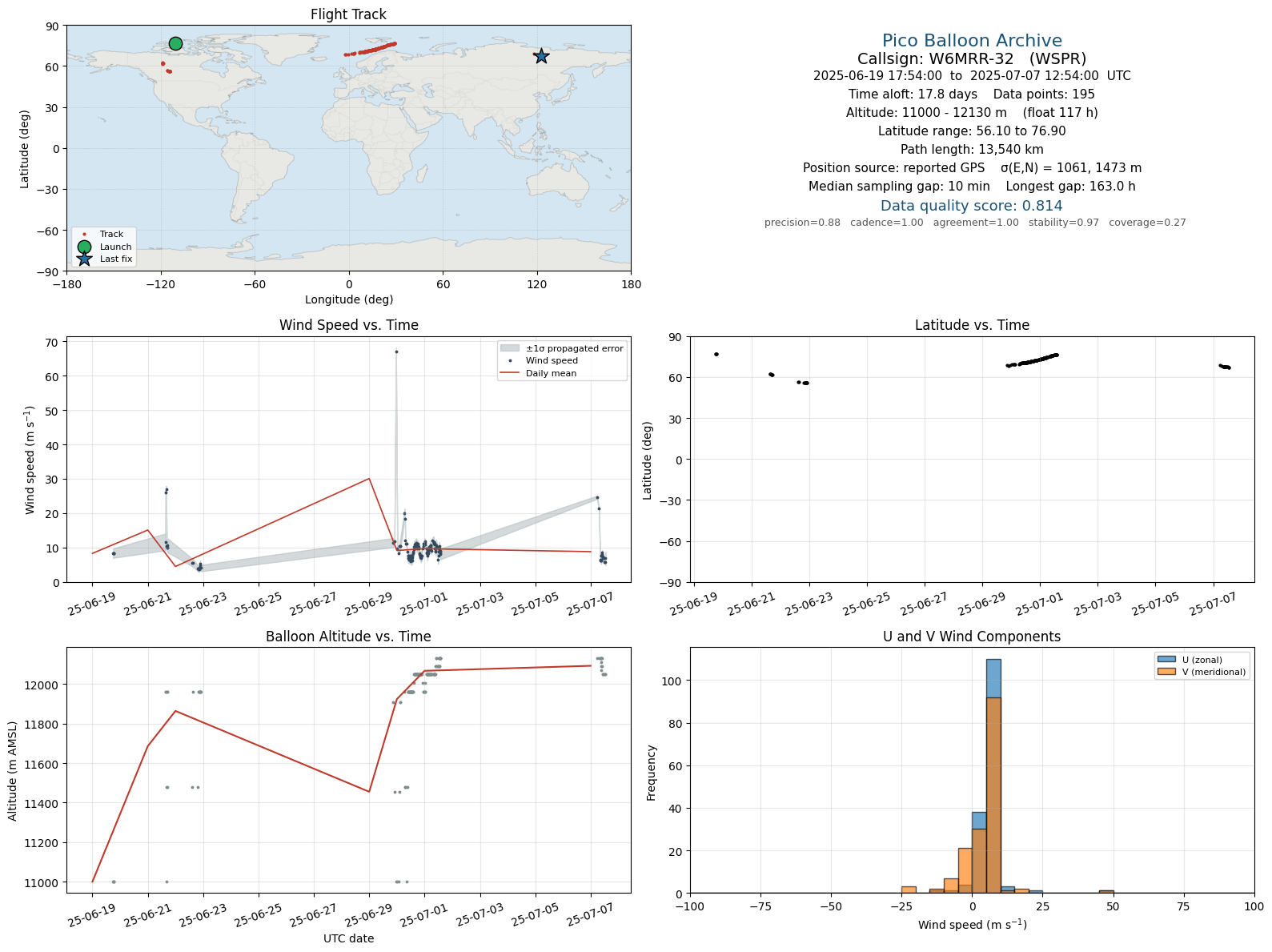Click the precision=0.88 sub-scores line

(975, 223)
